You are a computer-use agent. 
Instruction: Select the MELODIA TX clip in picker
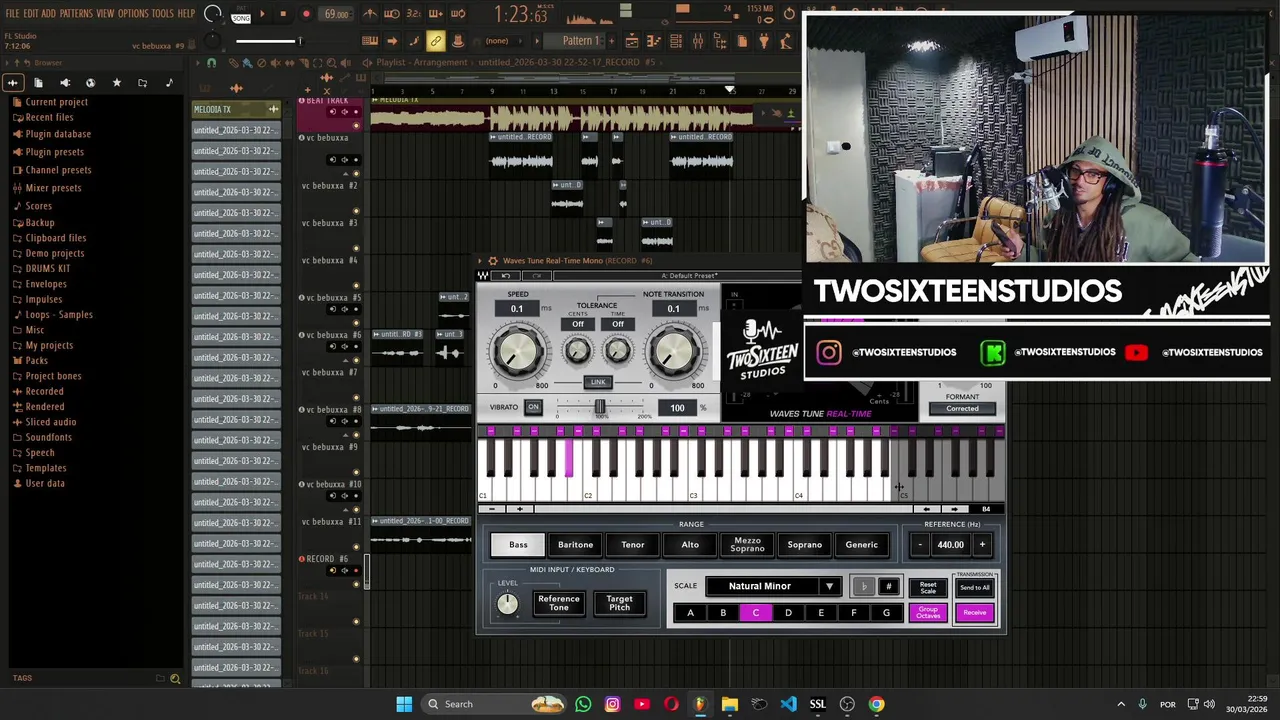pyautogui.click(x=236, y=109)
